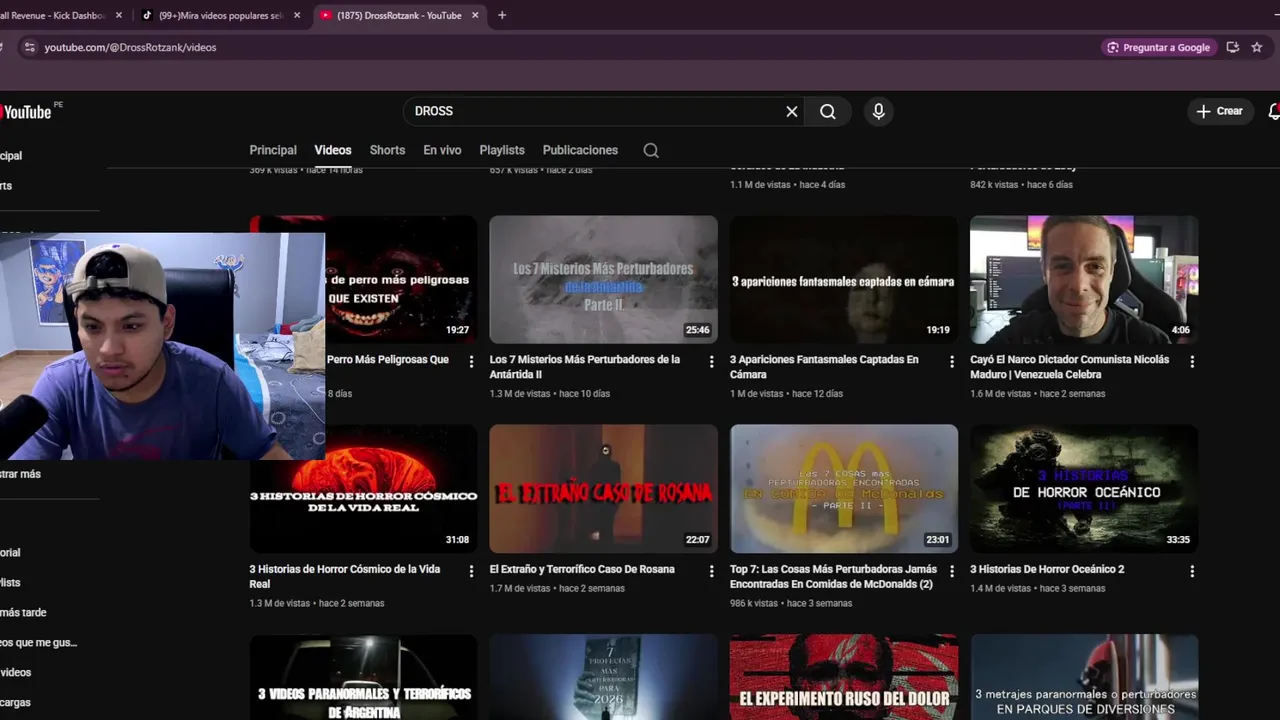1280x720 pixels.
Task: Open options menu for Caso De Rosana video
Action: pos(711,571)
